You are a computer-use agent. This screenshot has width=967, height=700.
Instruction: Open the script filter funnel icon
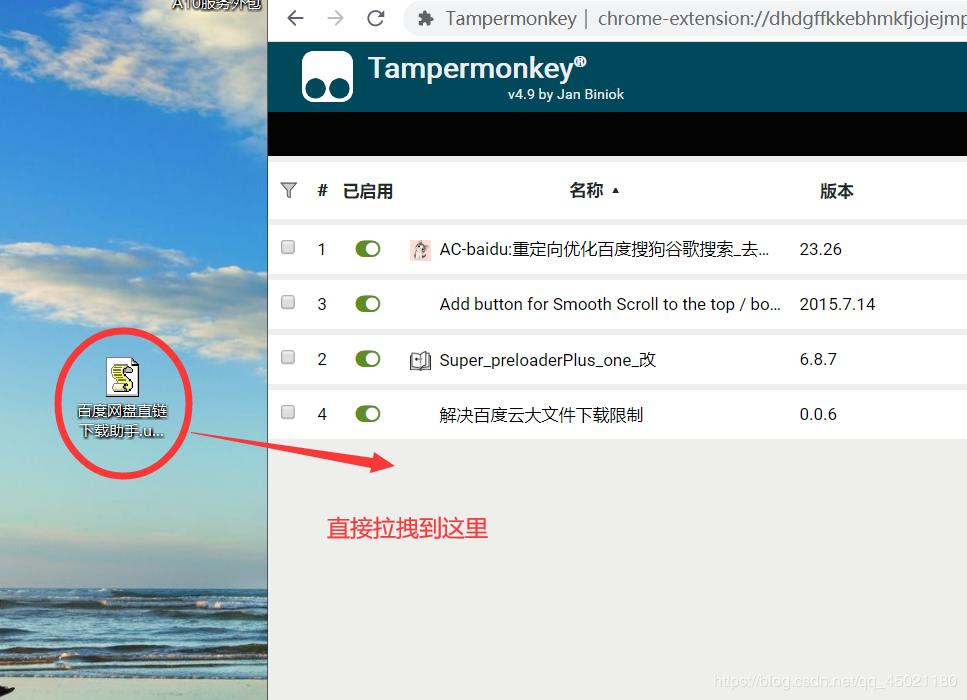click(x=289, y=191)
